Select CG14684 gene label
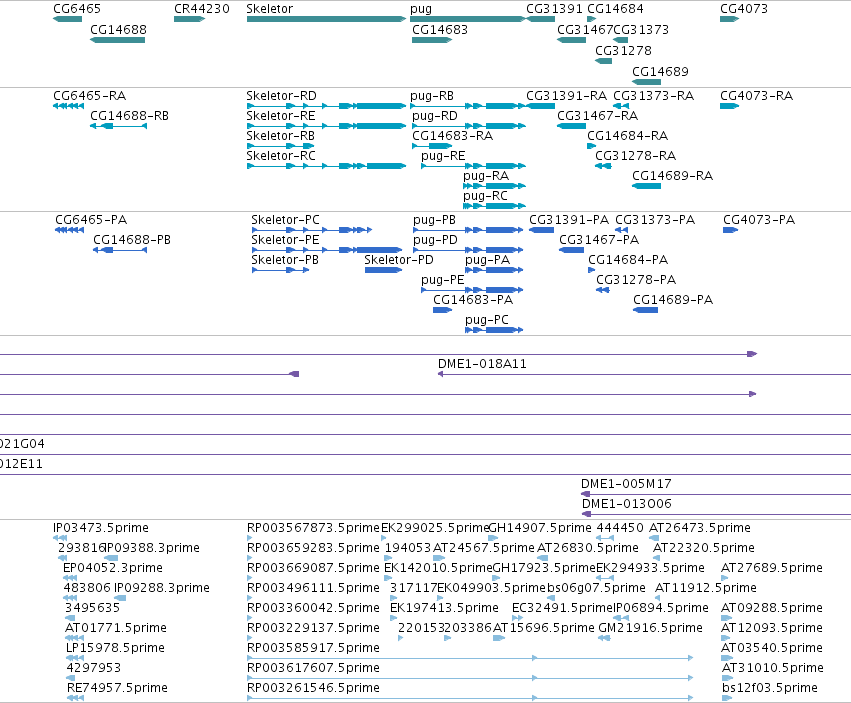Image resolution: width=851 pixels, height=703 pixels. [615, 9]
